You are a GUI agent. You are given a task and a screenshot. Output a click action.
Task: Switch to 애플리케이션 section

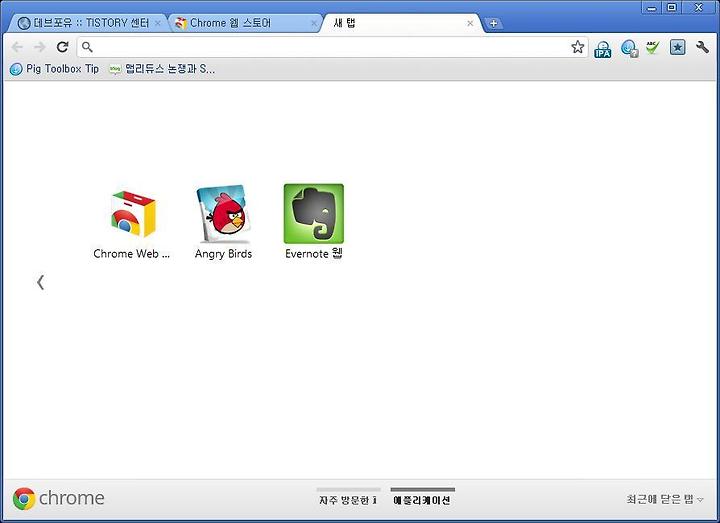[x=422, y=497]
